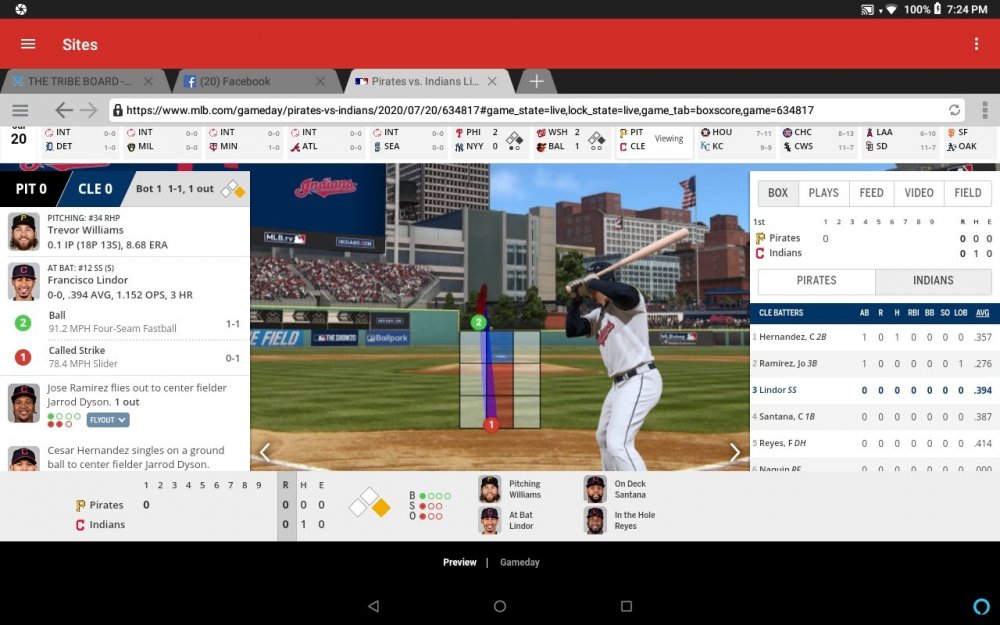Open the browser navigation menu icon
1000x625 pixels.
(20, 110)
